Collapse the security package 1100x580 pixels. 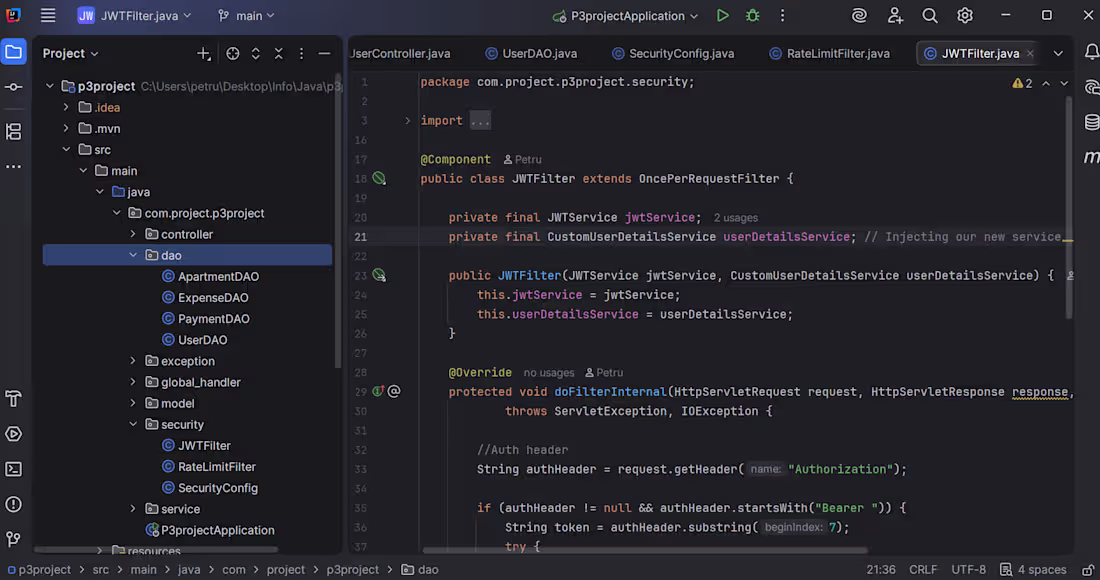pyautogui.click(x=133, y=424)
